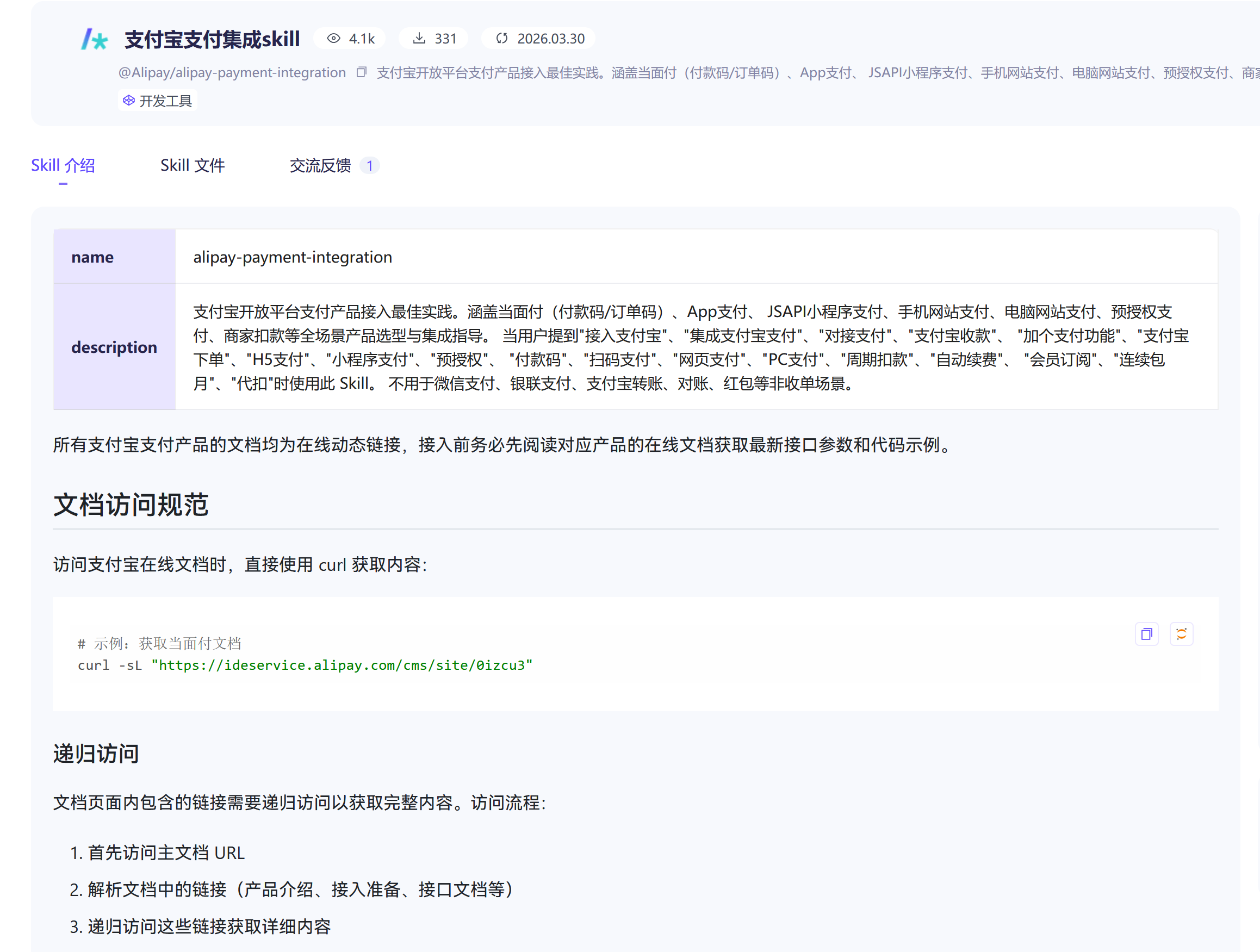Switch to the Skill 文件 tab
Viewport: 1260px width, 952px height.
(193, 166)
